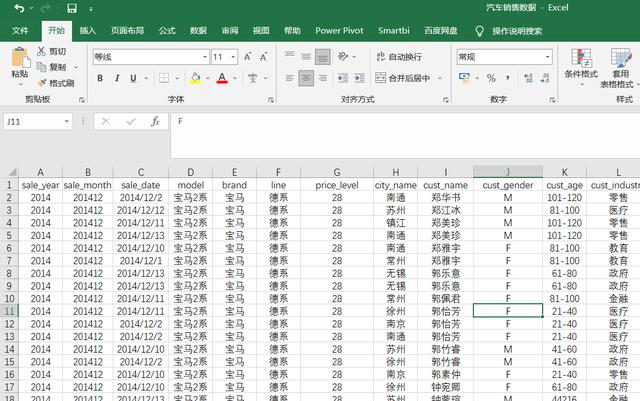Click the Redo arrow in quick access toolbar
Screen dimensions: 640x401
coord(45,8)
